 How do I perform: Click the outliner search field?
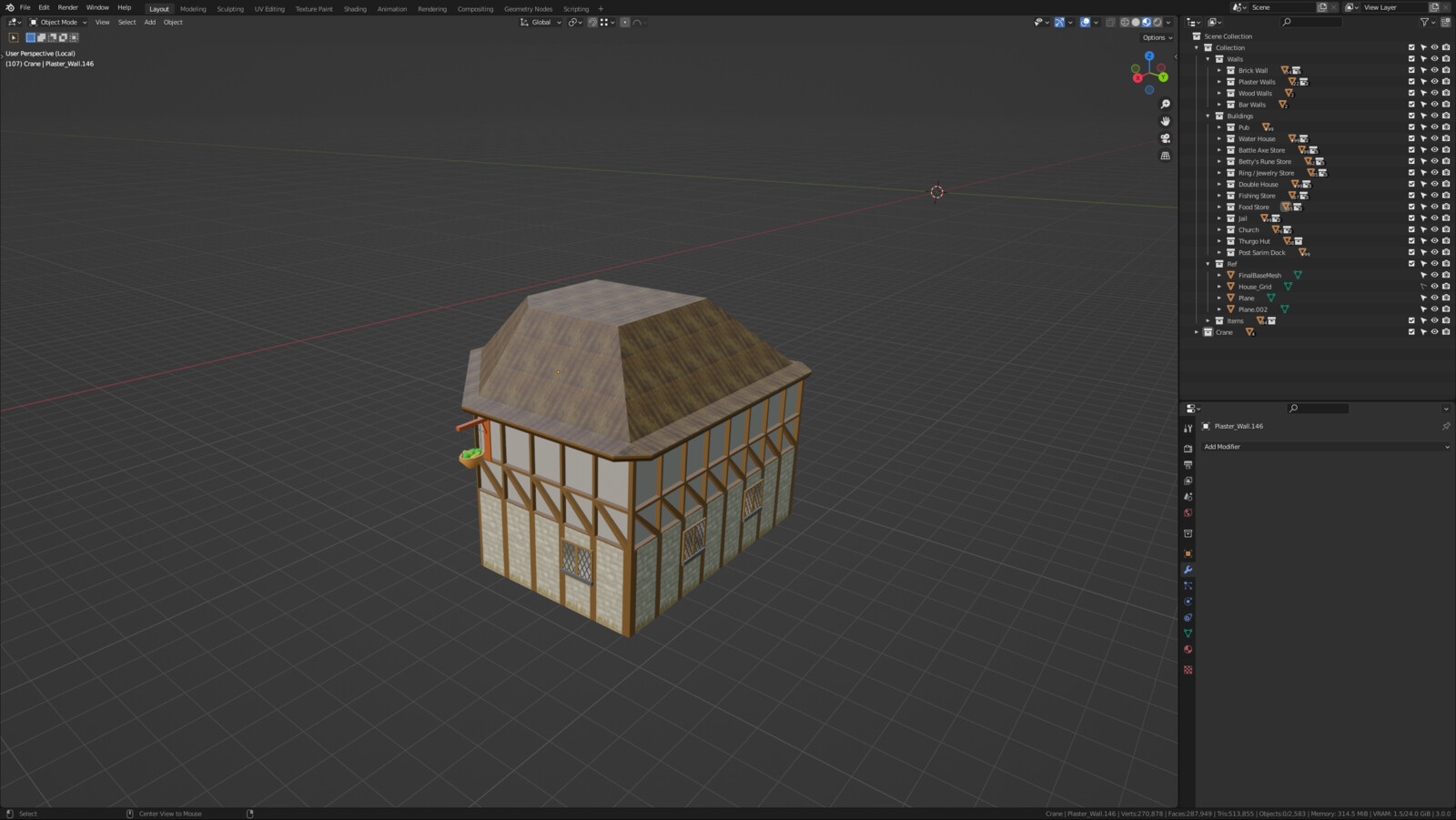1311,22
